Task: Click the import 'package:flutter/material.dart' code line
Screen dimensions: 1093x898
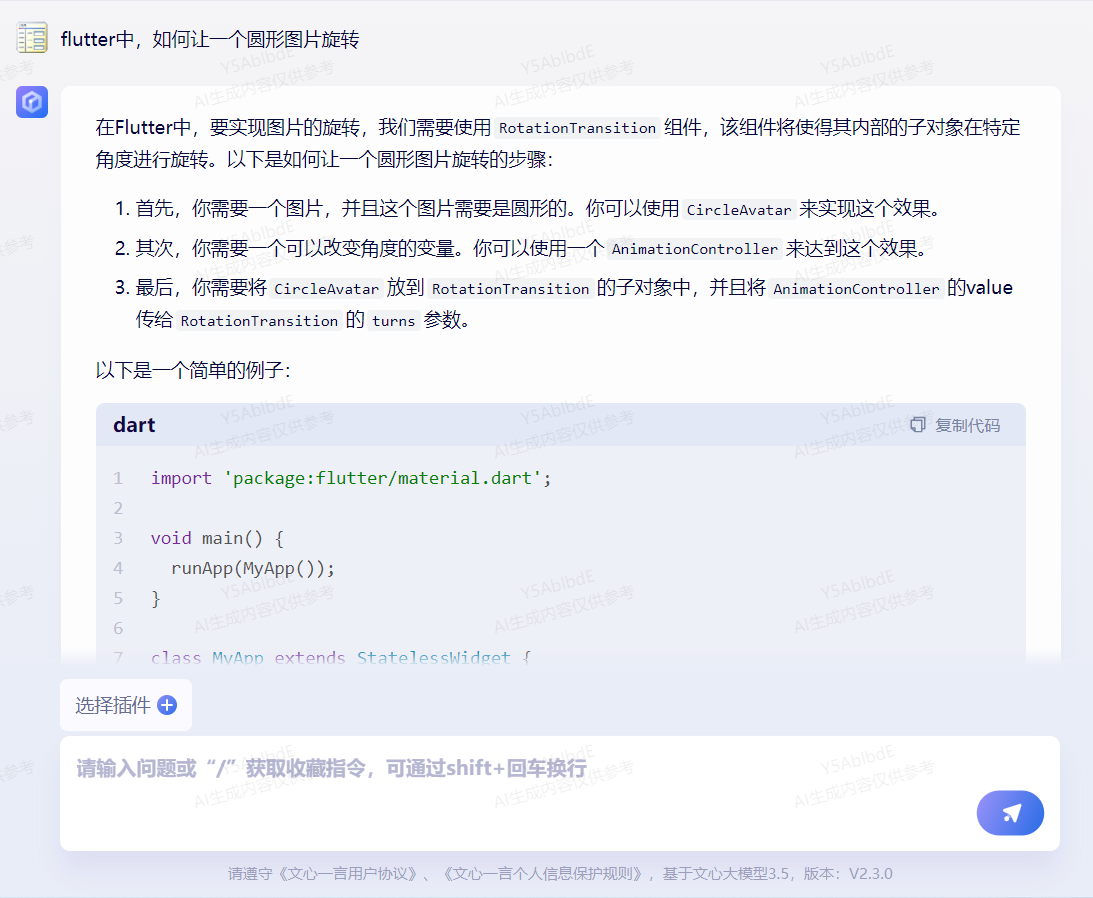Action: pyautogui.click(x=351, y=478)
